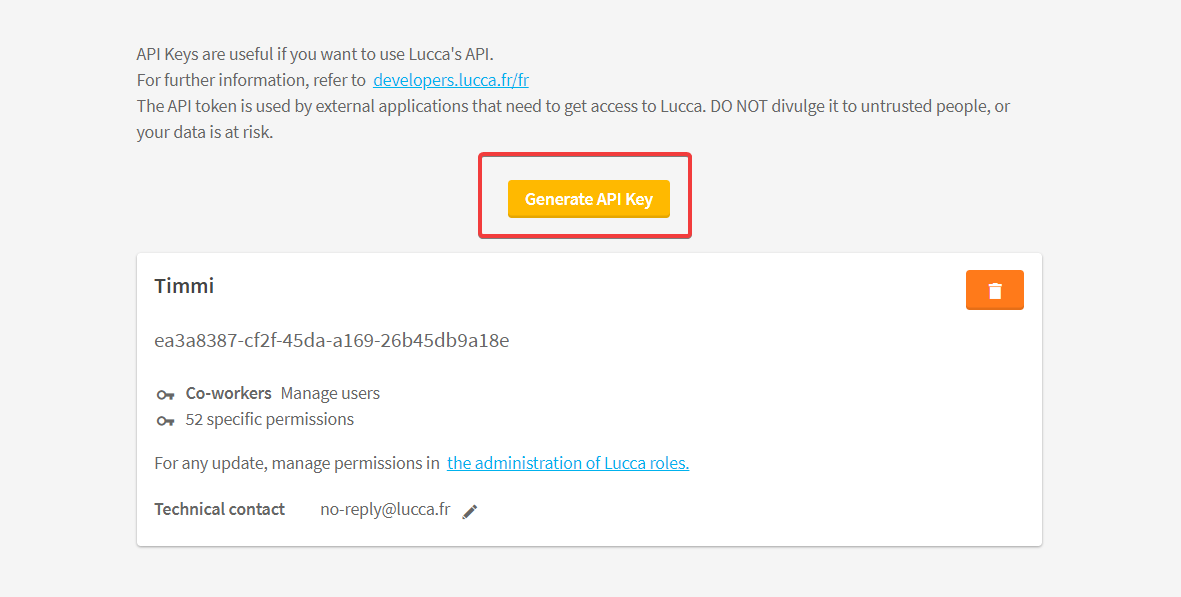Open the developers.lucca.fr/fr link
The image size is (1181, 597).
pyautogui.click(x=450, y=80)
